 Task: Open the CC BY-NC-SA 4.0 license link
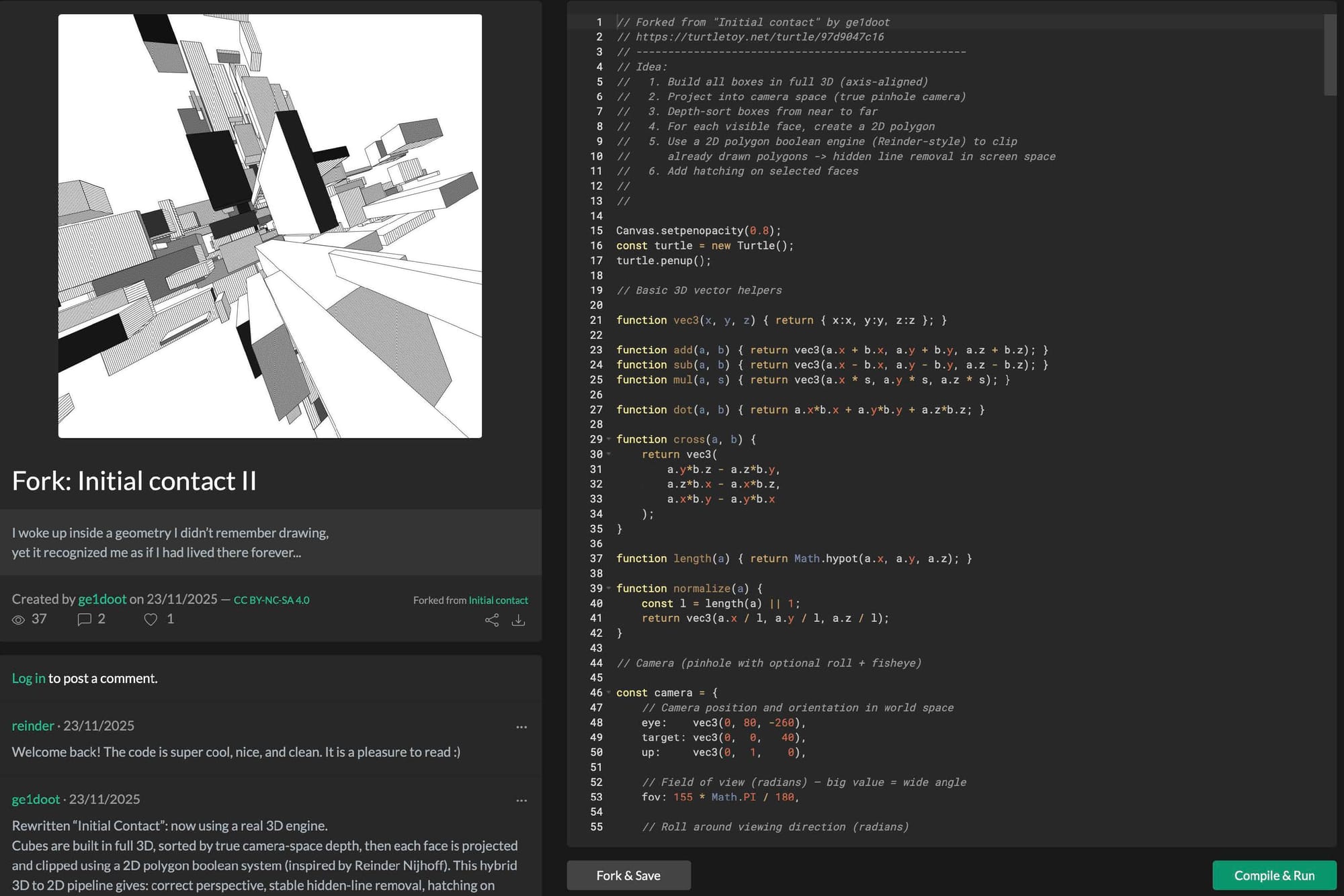(271, 600)
